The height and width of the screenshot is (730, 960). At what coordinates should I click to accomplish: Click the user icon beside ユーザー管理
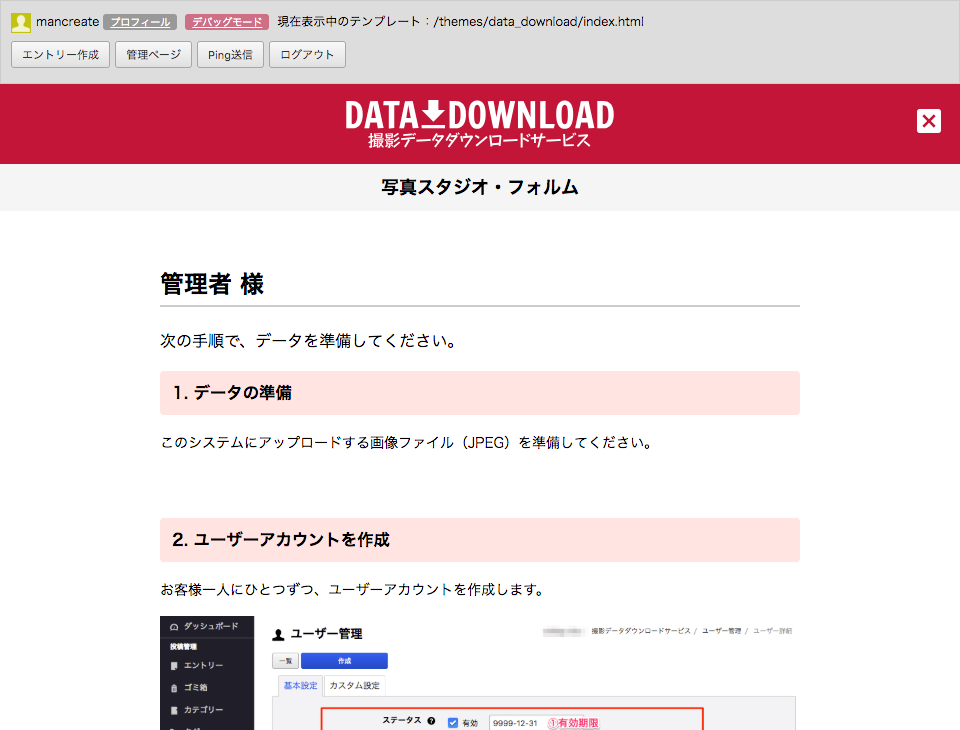pos(278,634)
